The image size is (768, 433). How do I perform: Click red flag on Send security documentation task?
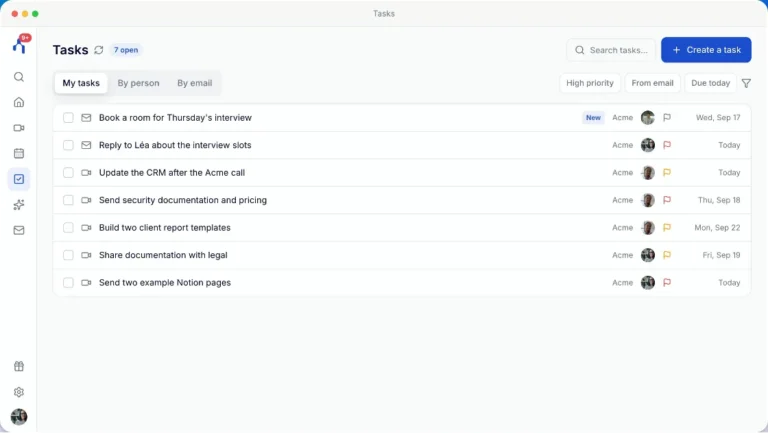667,200
